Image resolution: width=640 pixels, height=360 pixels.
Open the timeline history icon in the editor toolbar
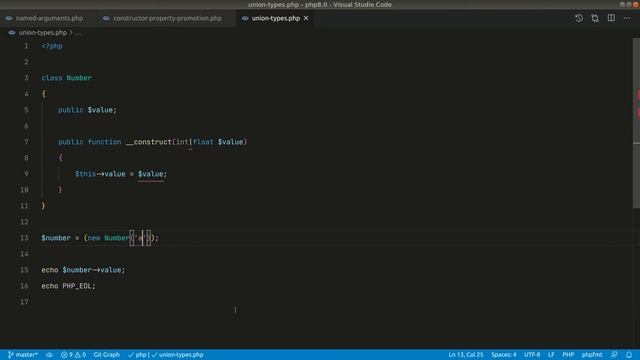(578, 18)
